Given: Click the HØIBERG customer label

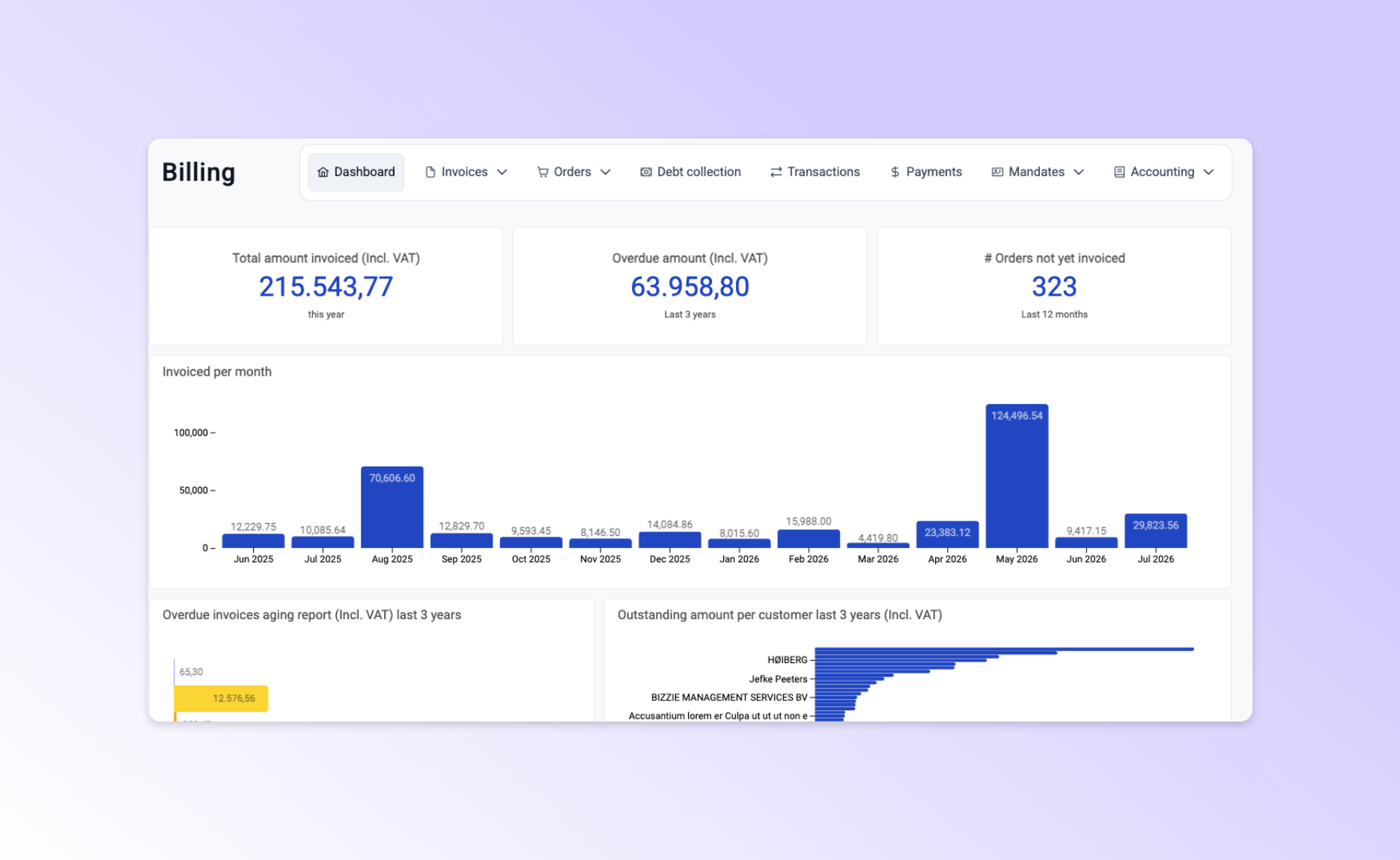Looking at the screenshot, I should coord(787,660).
